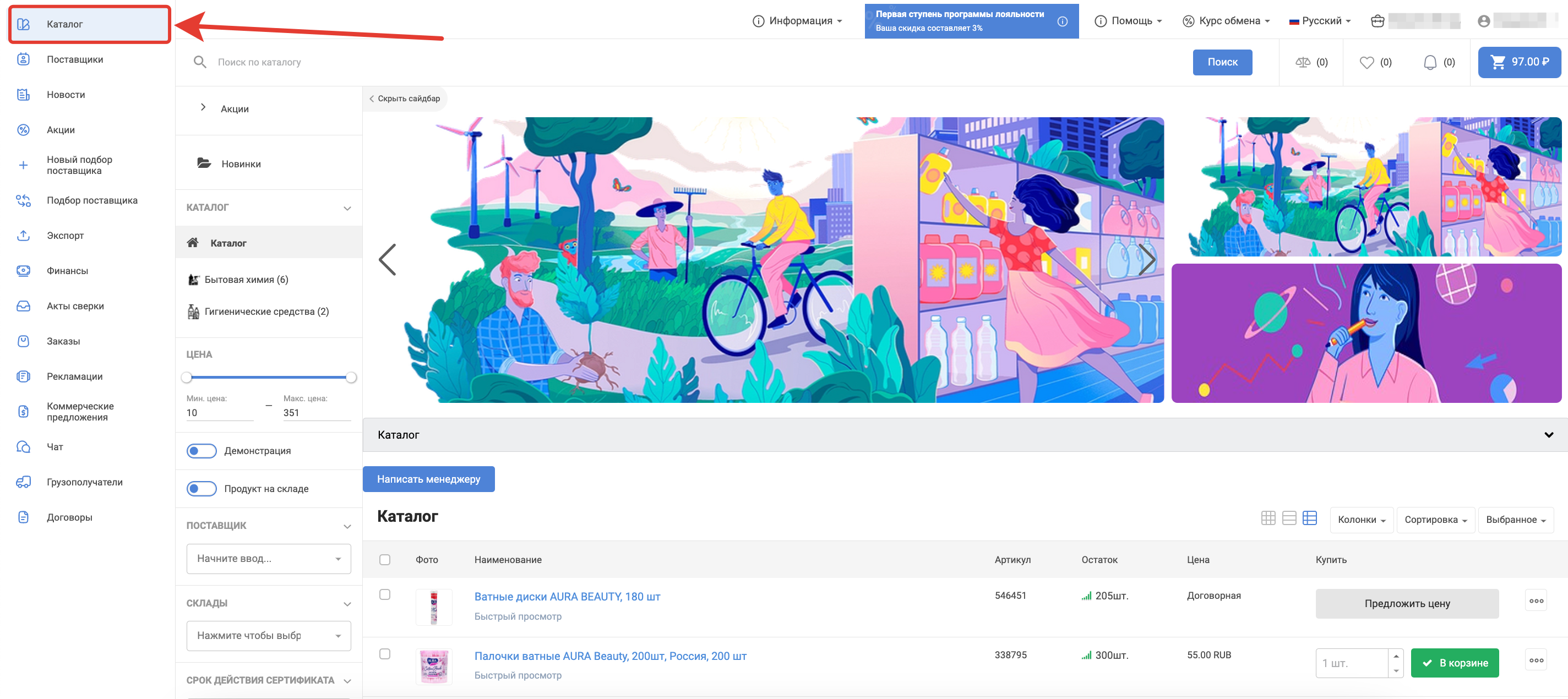Open the Сортировка dropdown
The image size is (1568, 699).
1435,520
